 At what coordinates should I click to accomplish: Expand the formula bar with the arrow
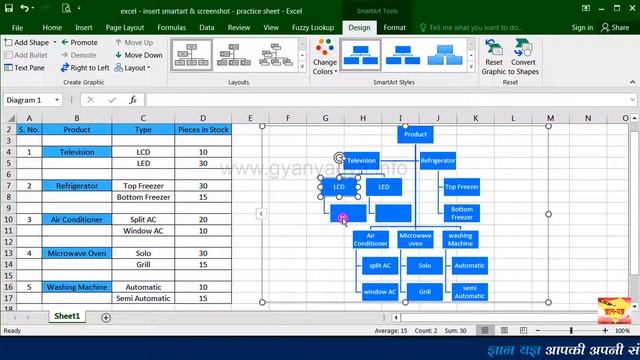click(632, 100)
